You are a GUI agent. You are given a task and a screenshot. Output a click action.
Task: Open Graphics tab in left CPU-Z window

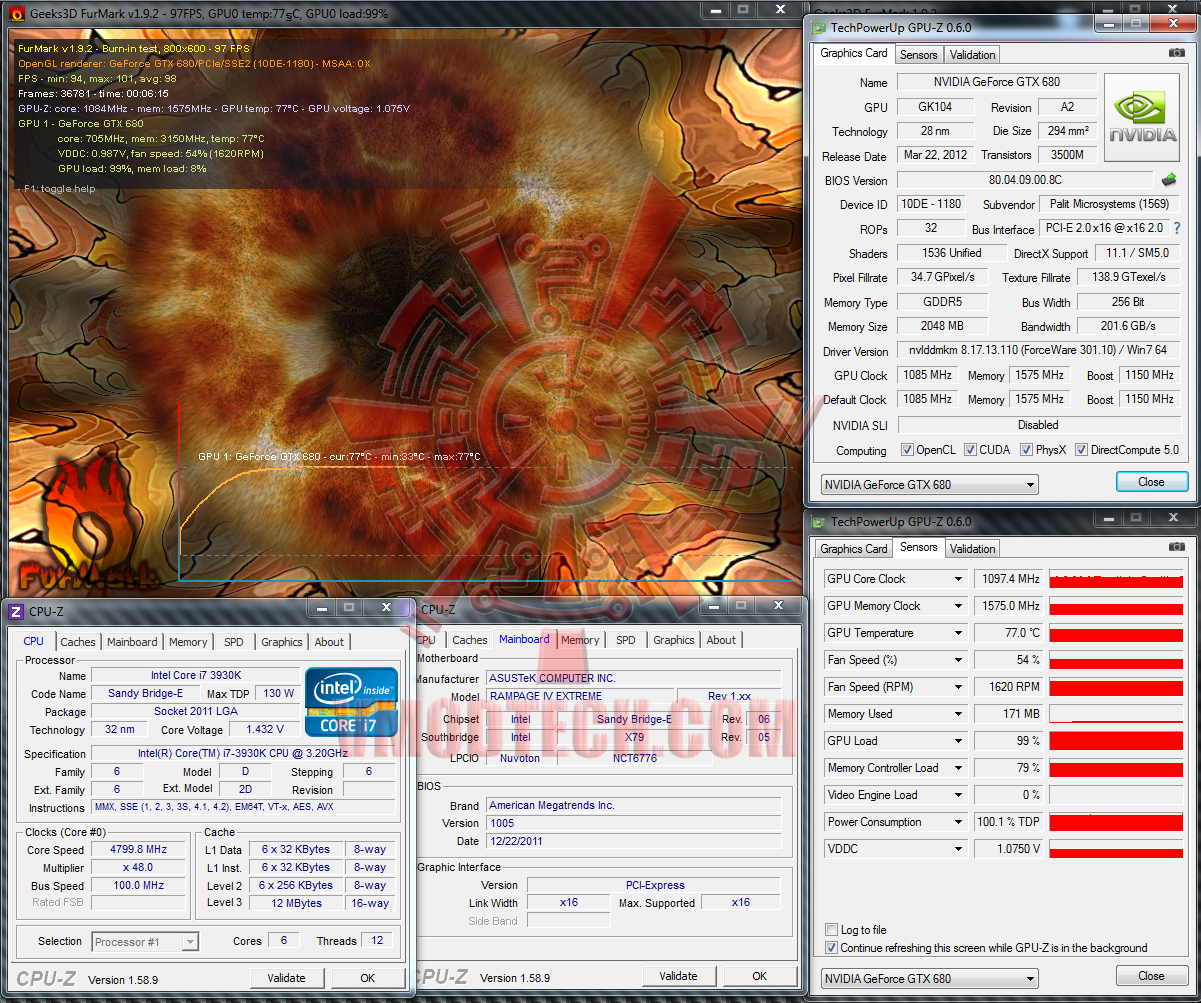tap(282, 642)
